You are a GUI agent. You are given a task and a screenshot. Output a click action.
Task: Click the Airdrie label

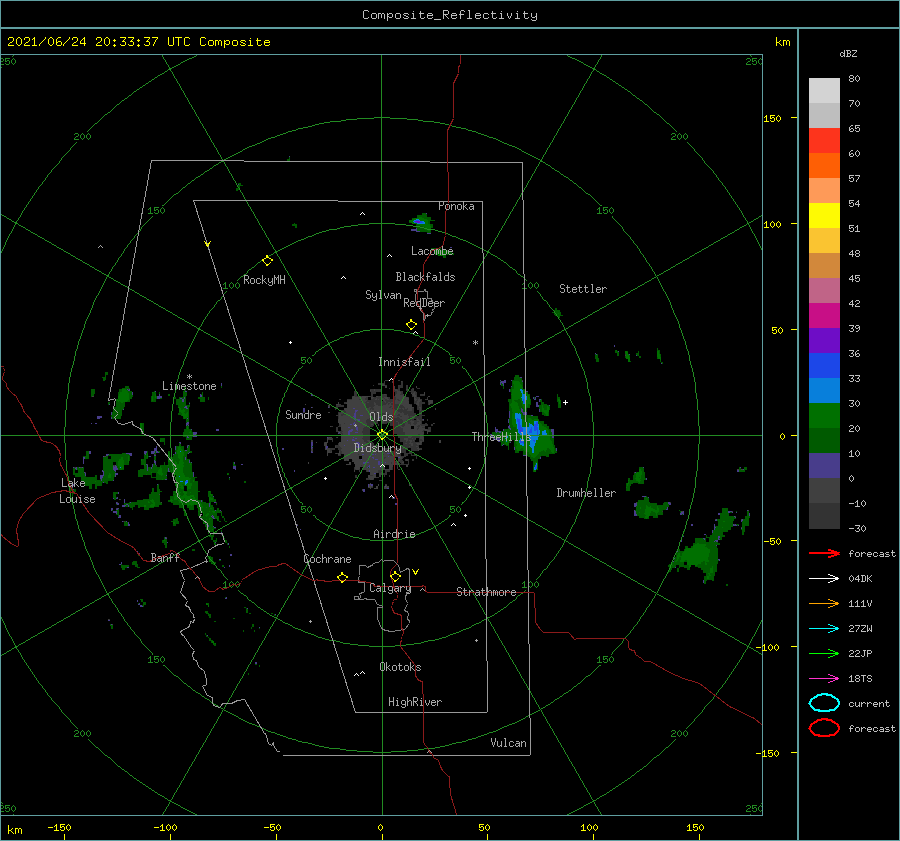point(394,534)
